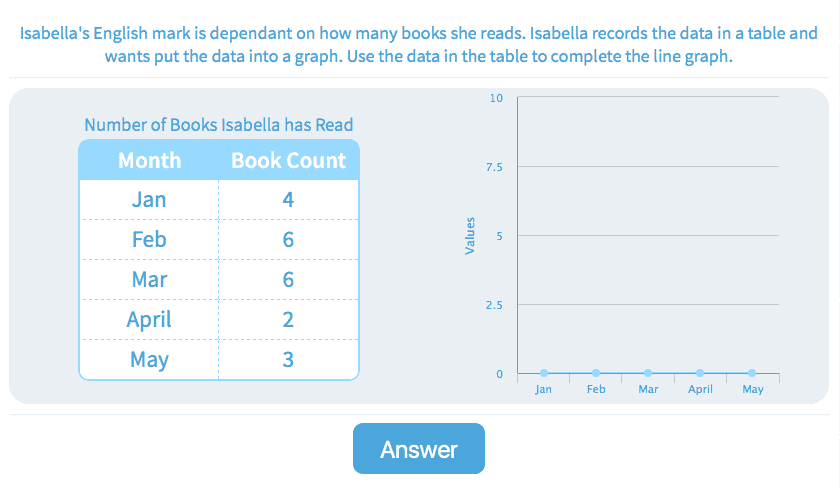Screen dimensions: 840x501
Task: Click the table title text
Action: point(218,125)
